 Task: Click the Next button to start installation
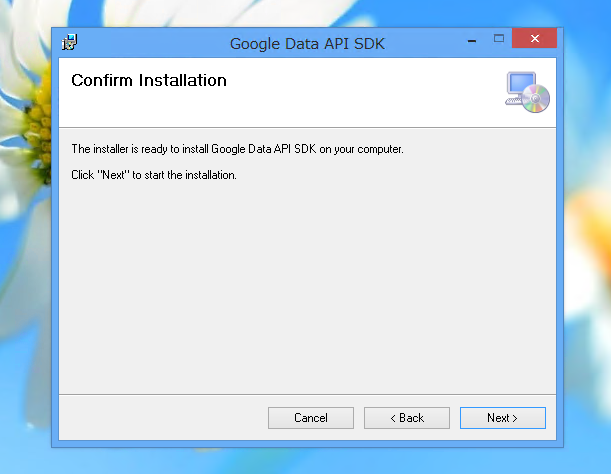point(503,418)
